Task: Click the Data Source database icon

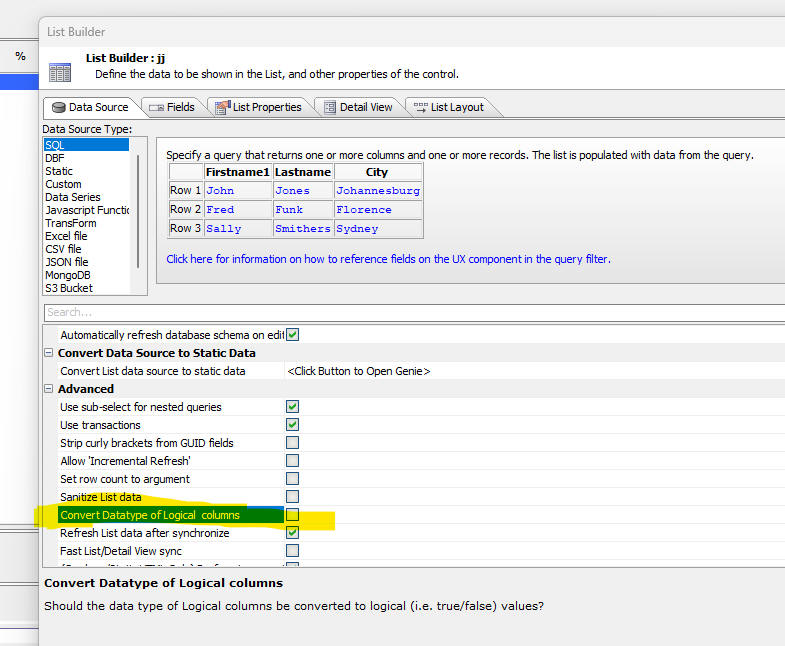Action: tap(59, 108)
